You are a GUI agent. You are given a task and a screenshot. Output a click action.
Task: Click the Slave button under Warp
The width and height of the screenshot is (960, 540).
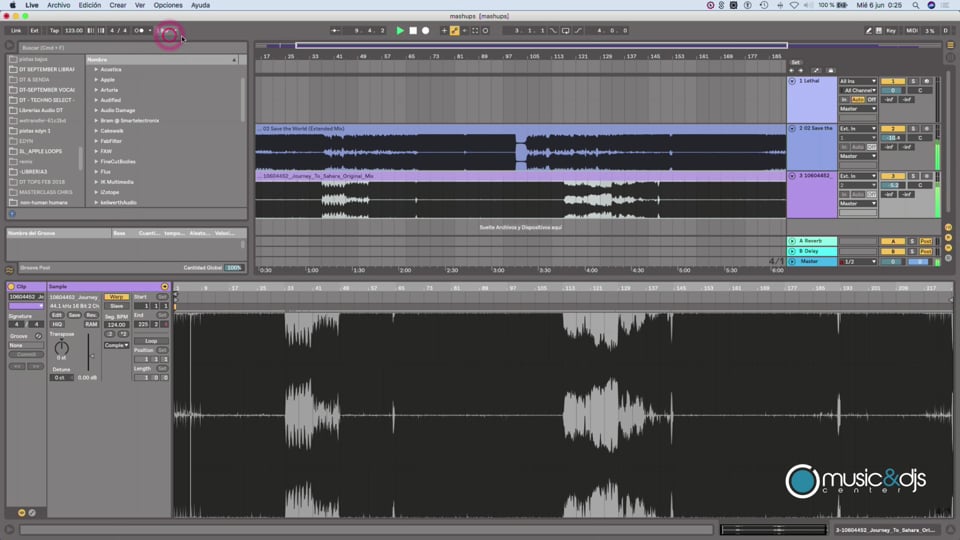coord(116,306)
